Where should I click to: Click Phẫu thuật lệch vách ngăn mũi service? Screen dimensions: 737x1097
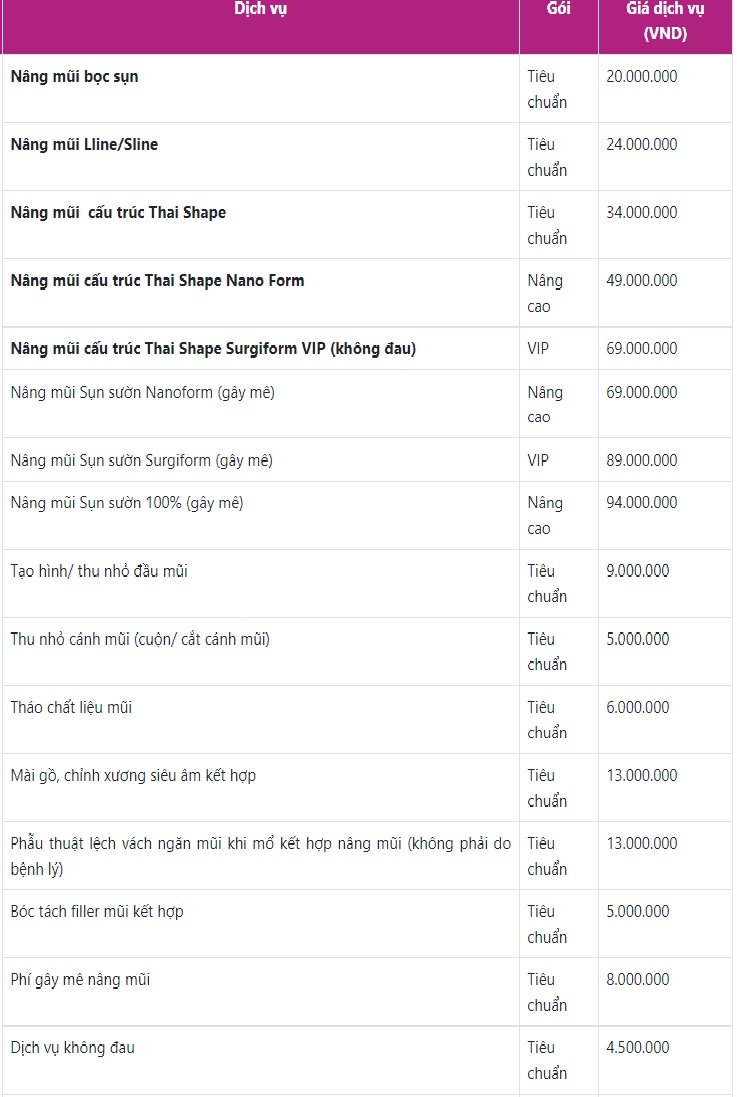(260, 856)
